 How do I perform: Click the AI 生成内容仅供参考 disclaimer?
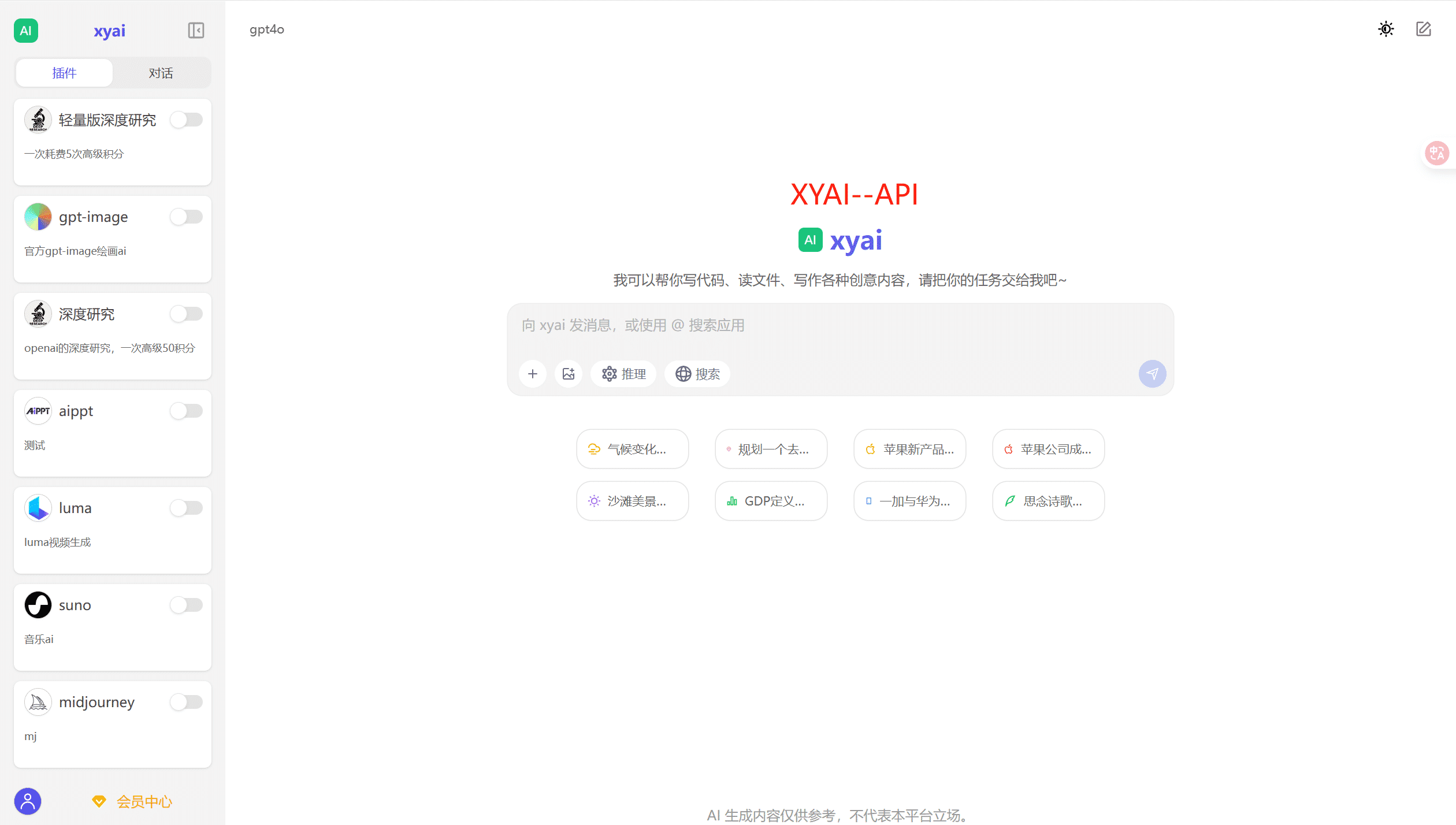(837, 815)
